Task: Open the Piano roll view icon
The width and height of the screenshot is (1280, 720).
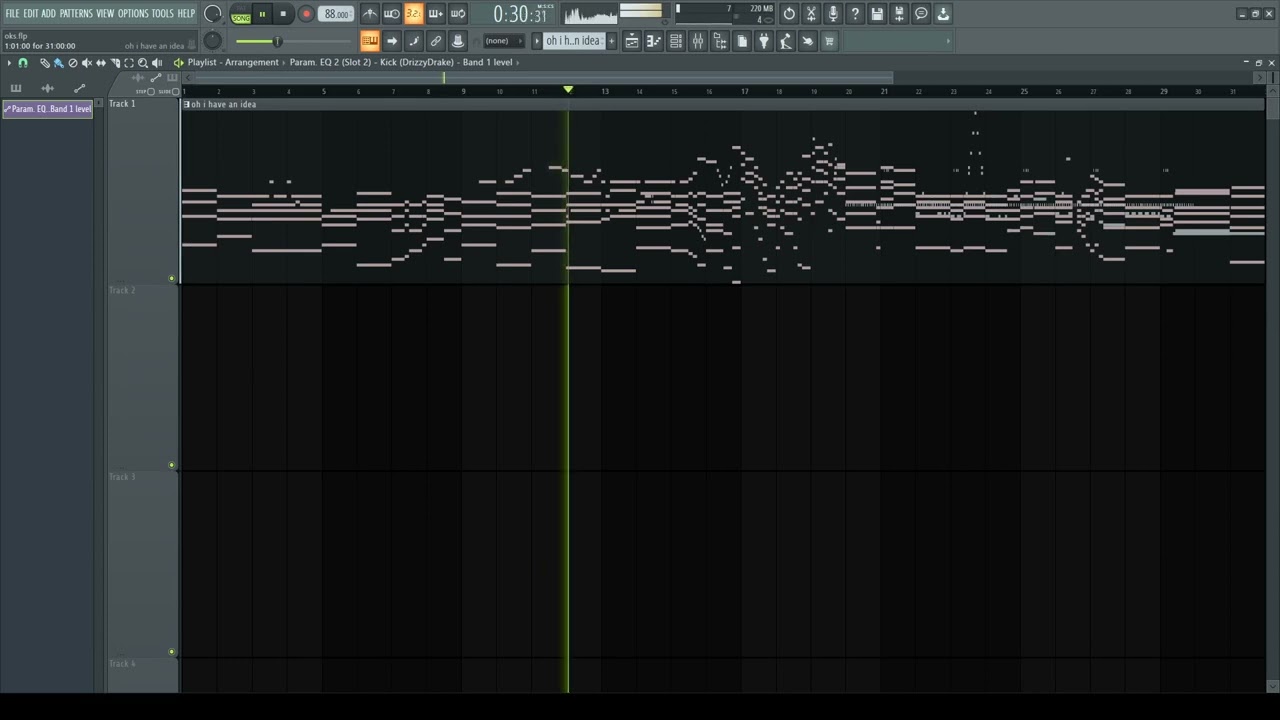Action: tap(654, 41)
